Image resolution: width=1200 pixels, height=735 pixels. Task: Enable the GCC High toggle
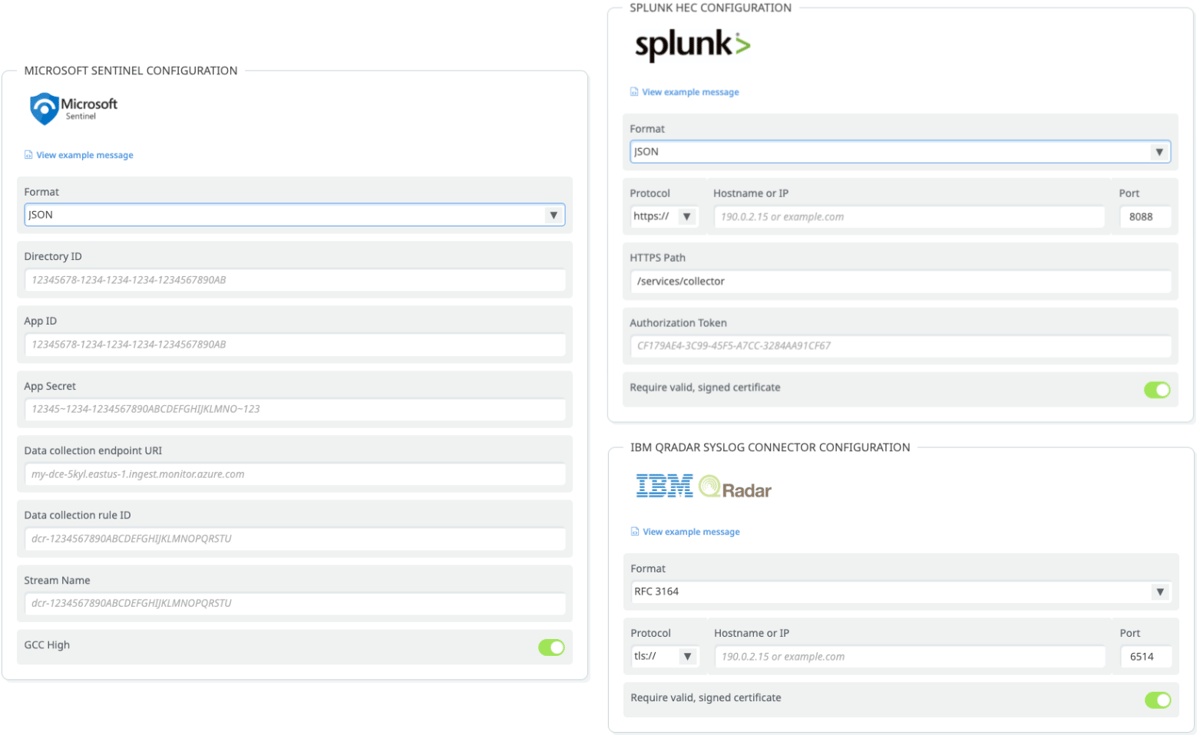point(551,647)
